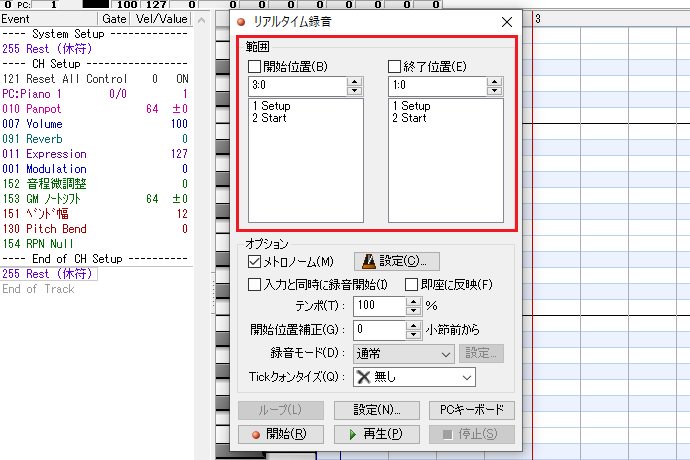Open the Tickクォンタイズ(Q) dropdown
The height and width of the screenshot is (460, 690).
coord(414,377)
